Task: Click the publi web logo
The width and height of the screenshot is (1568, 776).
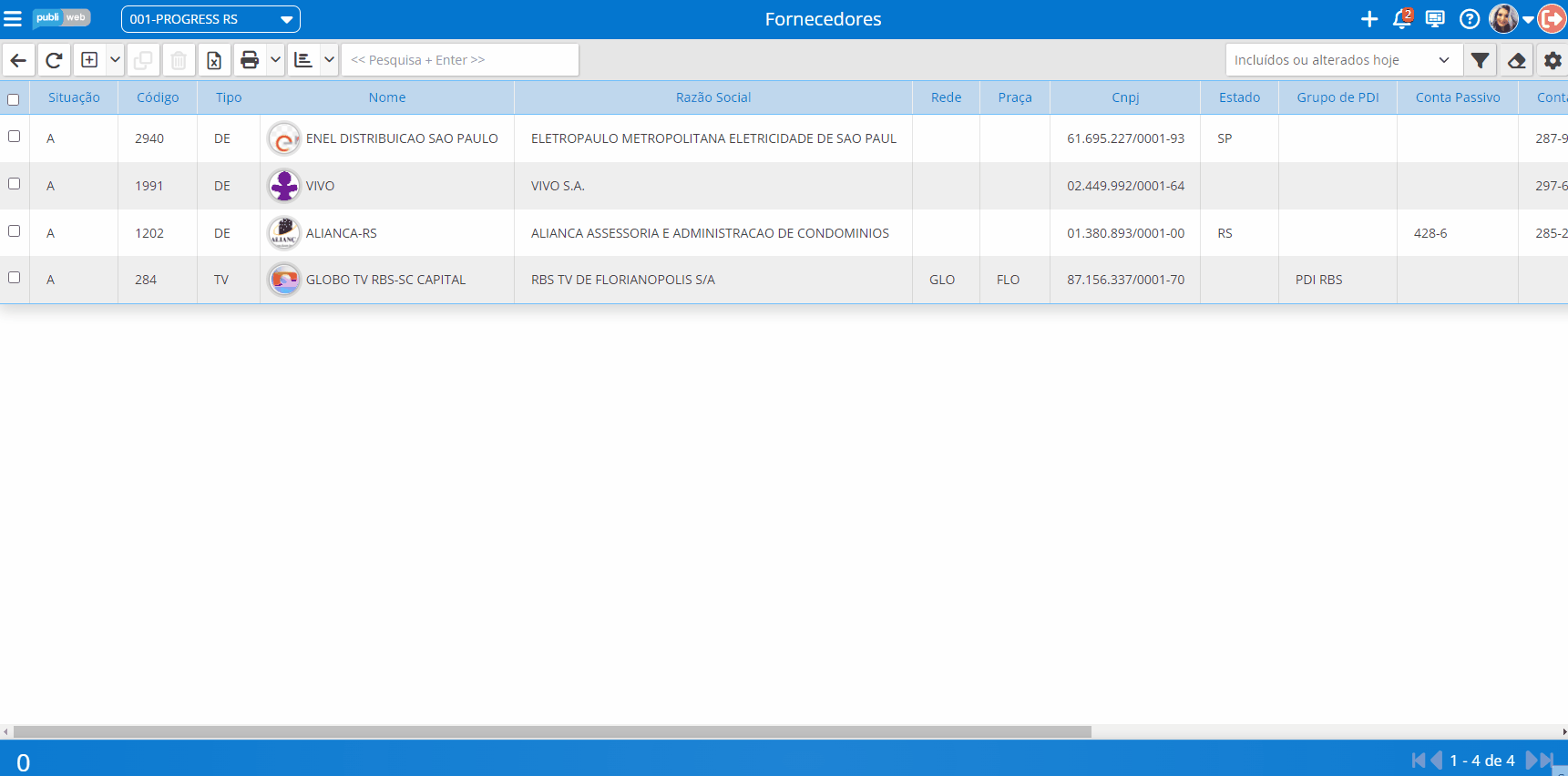Action: [x=61, y=18]
